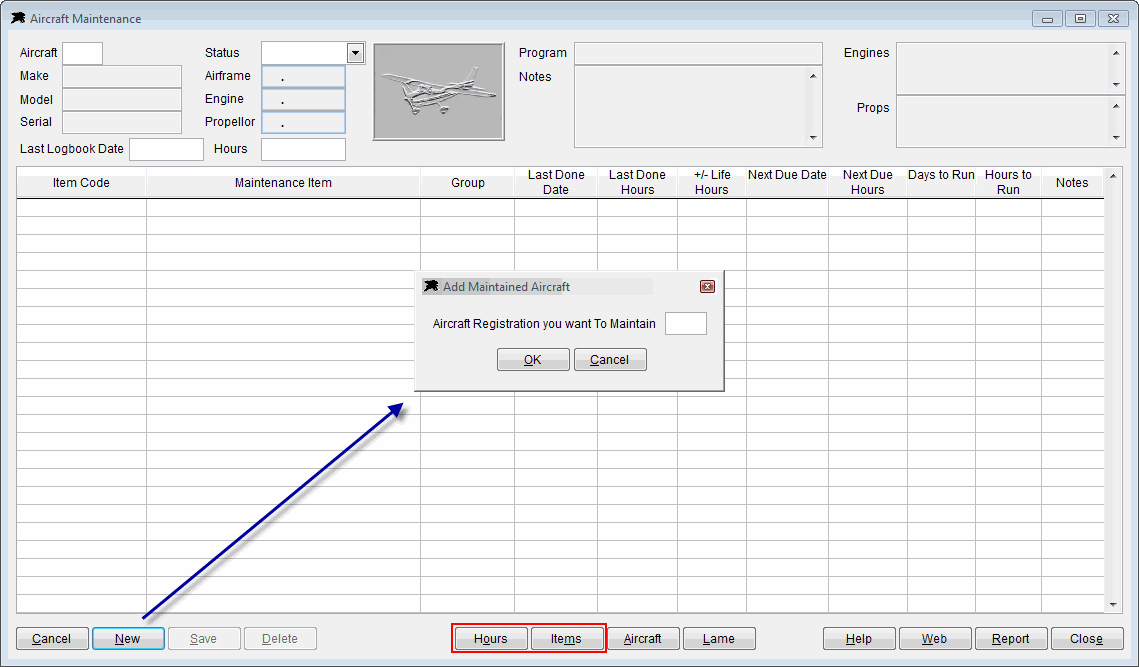Click the Propellor hours field
1139x667 pixels.
(304, 122)
